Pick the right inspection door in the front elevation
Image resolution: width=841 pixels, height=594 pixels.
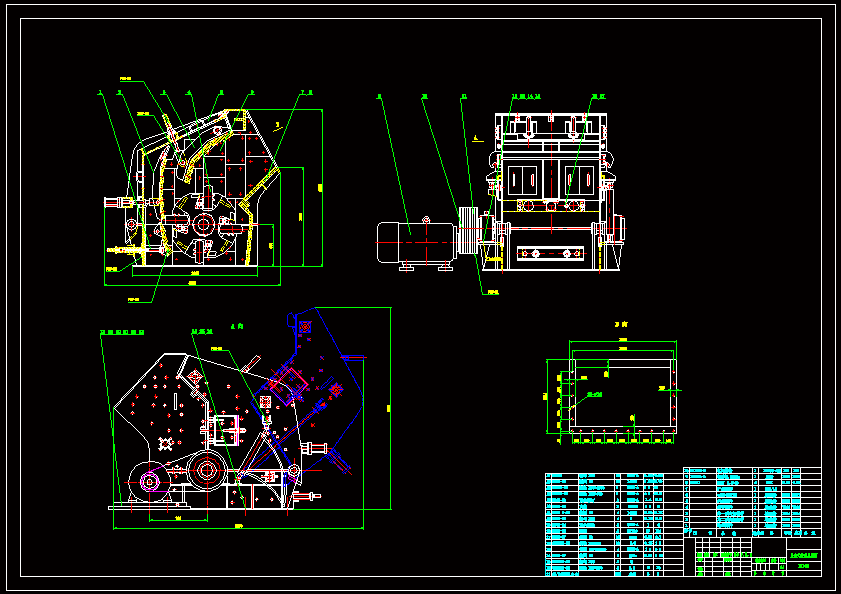tap(580, 180)
